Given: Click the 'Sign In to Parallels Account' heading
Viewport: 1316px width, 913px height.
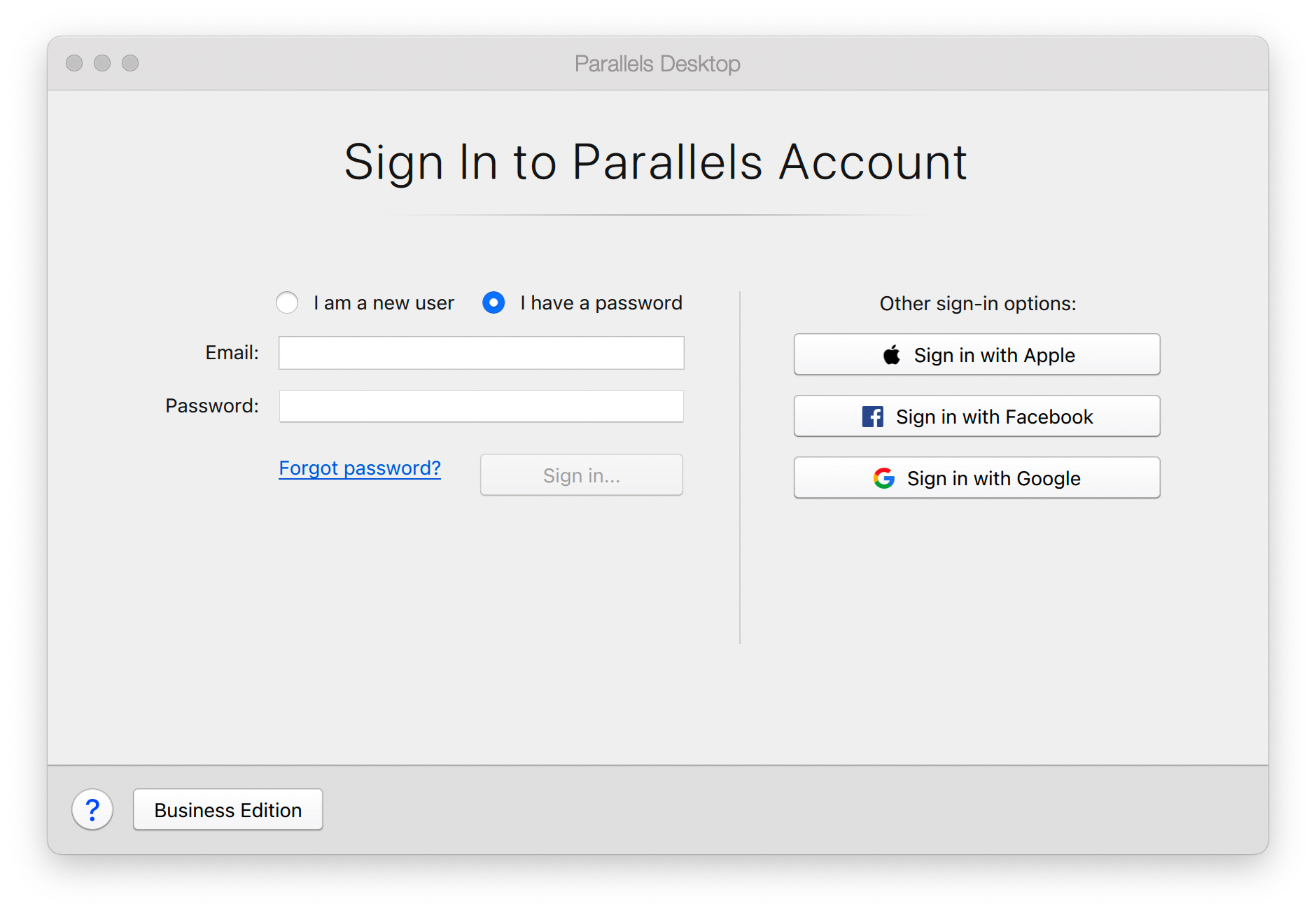Looking at the screenshot, I should 655,162.
